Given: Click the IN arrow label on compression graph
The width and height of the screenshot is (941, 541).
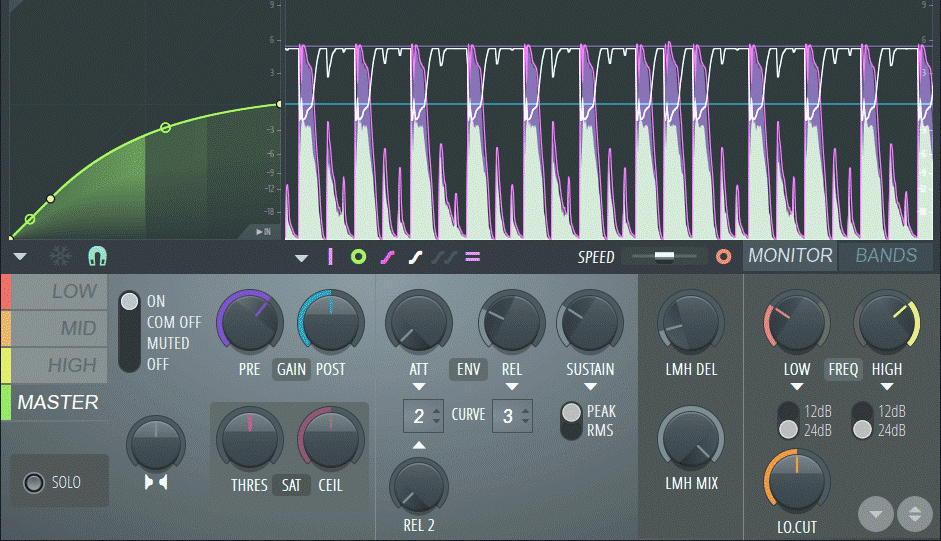Looking at the screenshot, I should pos(263,231).
